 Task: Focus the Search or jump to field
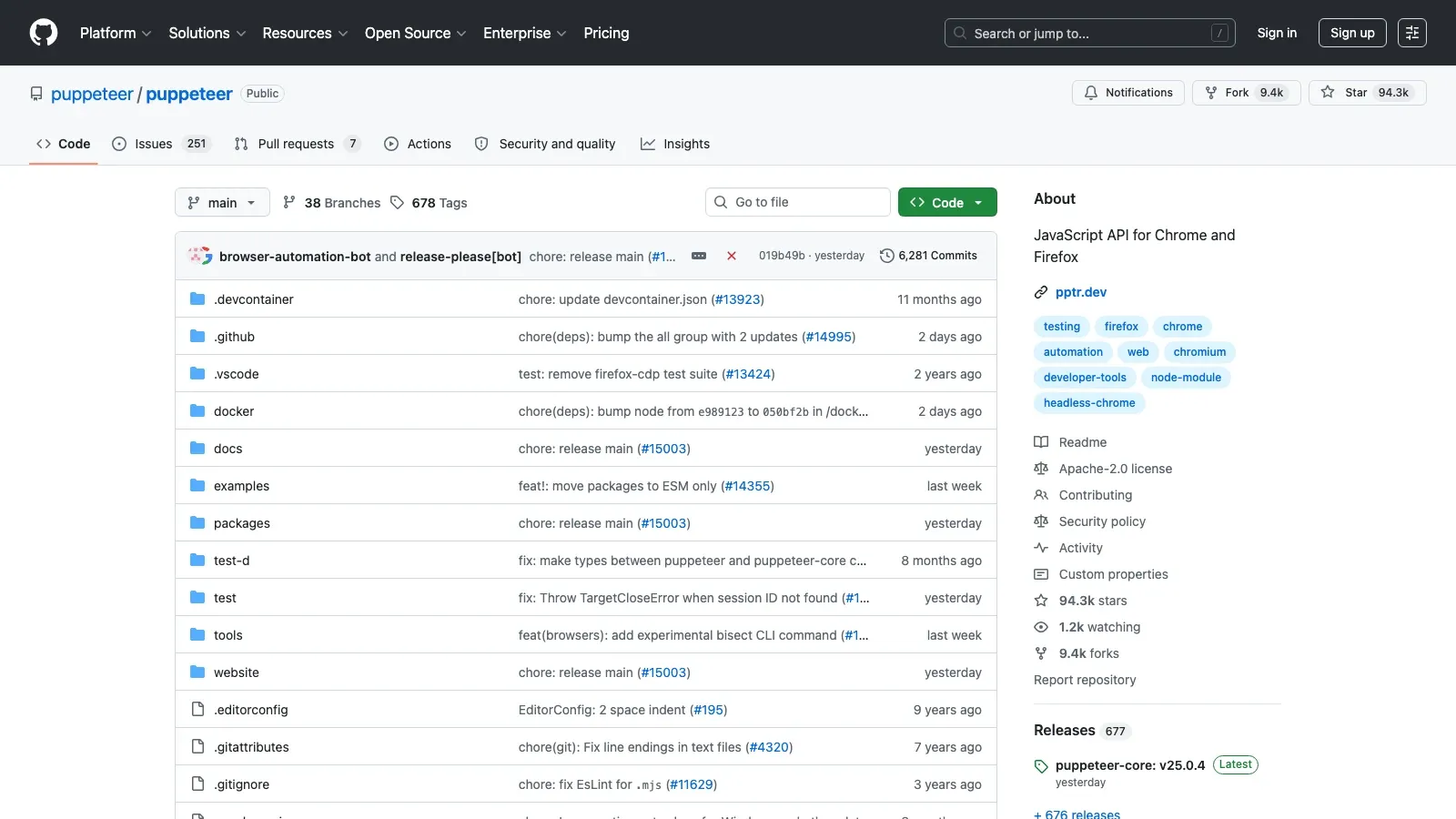pyautogui.click(x=1090, y=33)
